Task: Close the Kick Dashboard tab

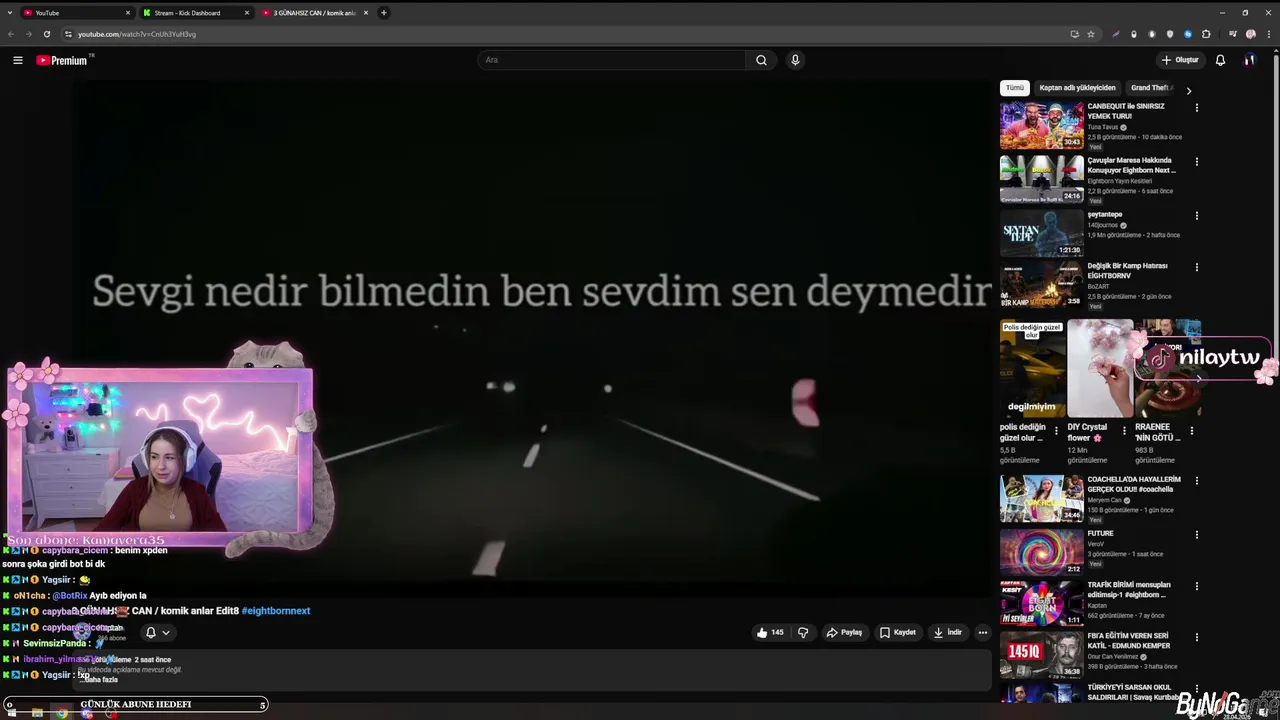Action: pyautogui.click(x=246, y=13)
